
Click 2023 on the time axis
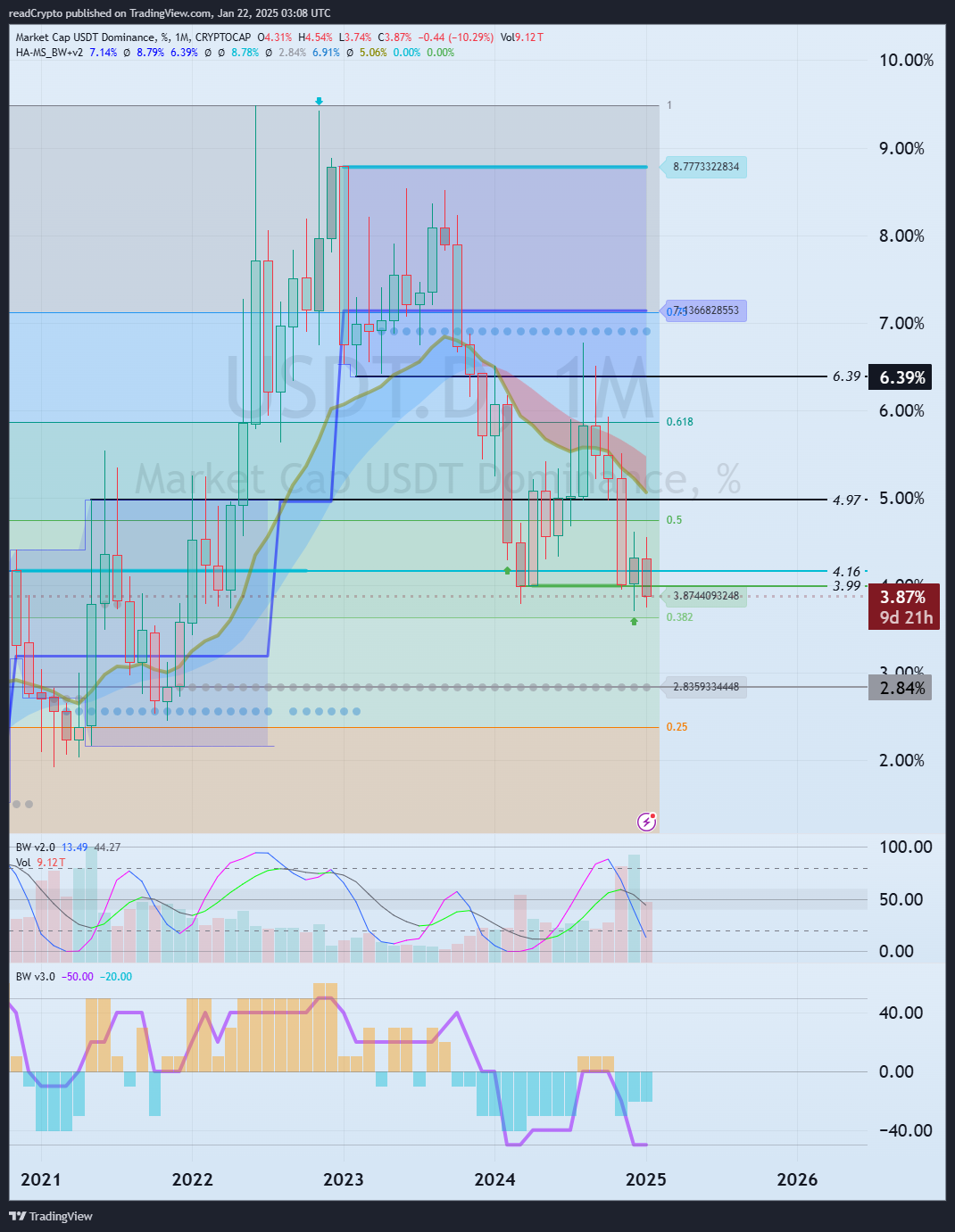[x=344, y=1179]
